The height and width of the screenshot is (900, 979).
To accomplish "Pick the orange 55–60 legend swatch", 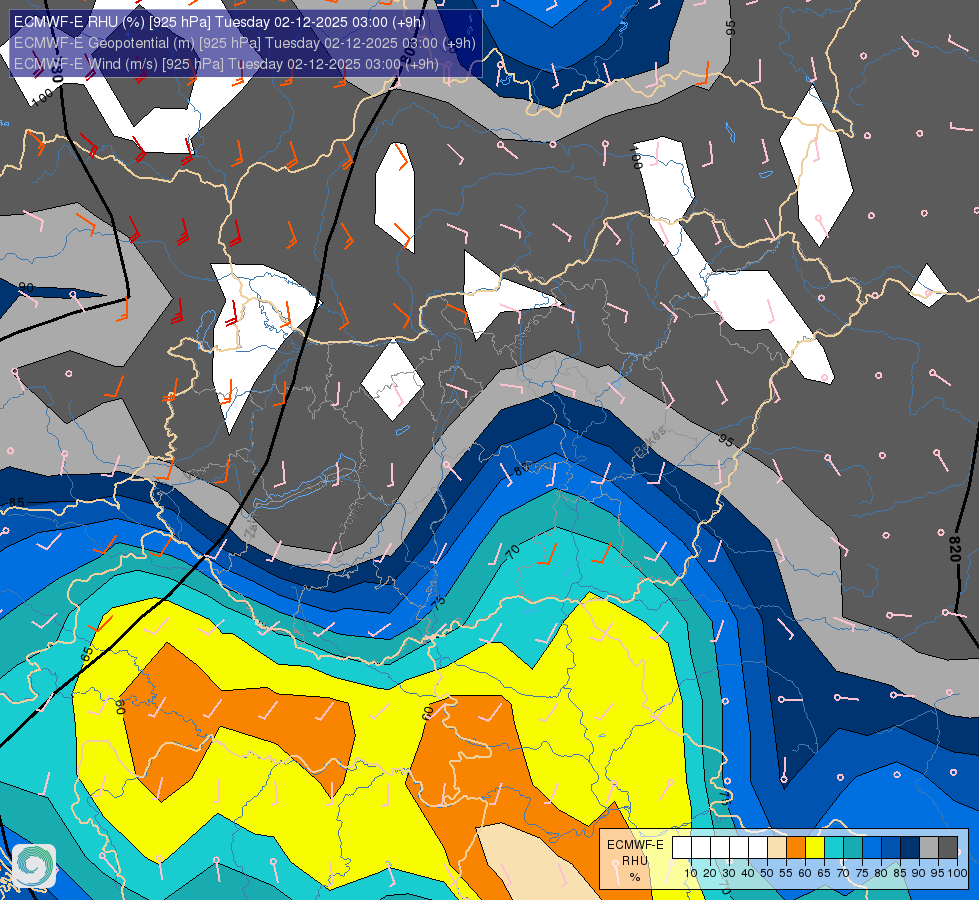I will pyautogui.click(x=795, y=848).
